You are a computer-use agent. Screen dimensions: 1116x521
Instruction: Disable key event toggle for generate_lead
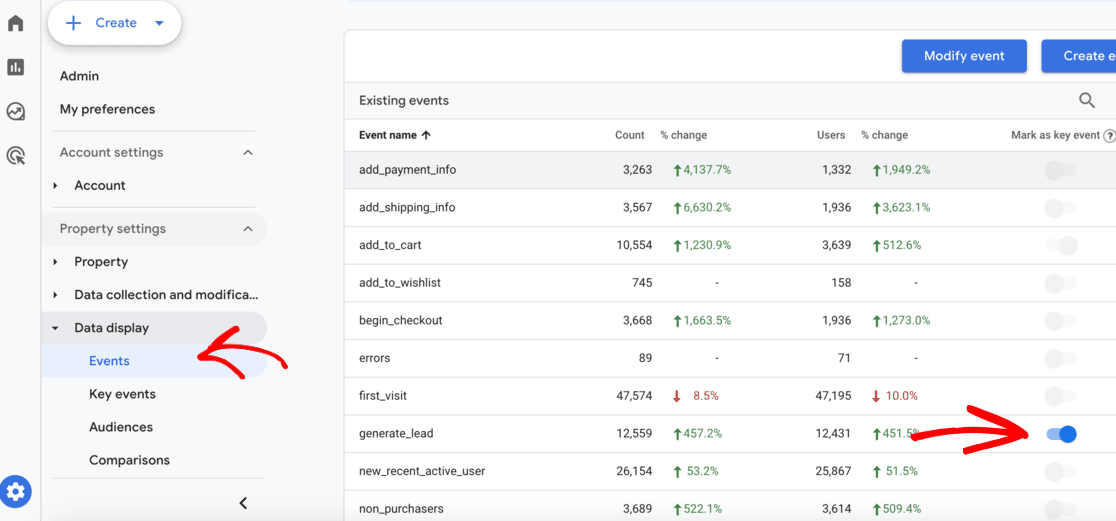(1061, 434)
